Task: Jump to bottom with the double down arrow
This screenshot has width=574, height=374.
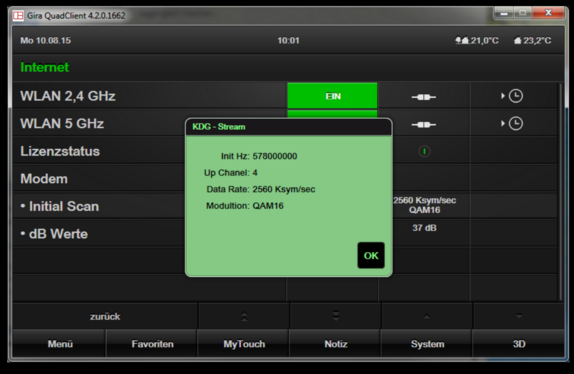Action: tap(336, 317)
